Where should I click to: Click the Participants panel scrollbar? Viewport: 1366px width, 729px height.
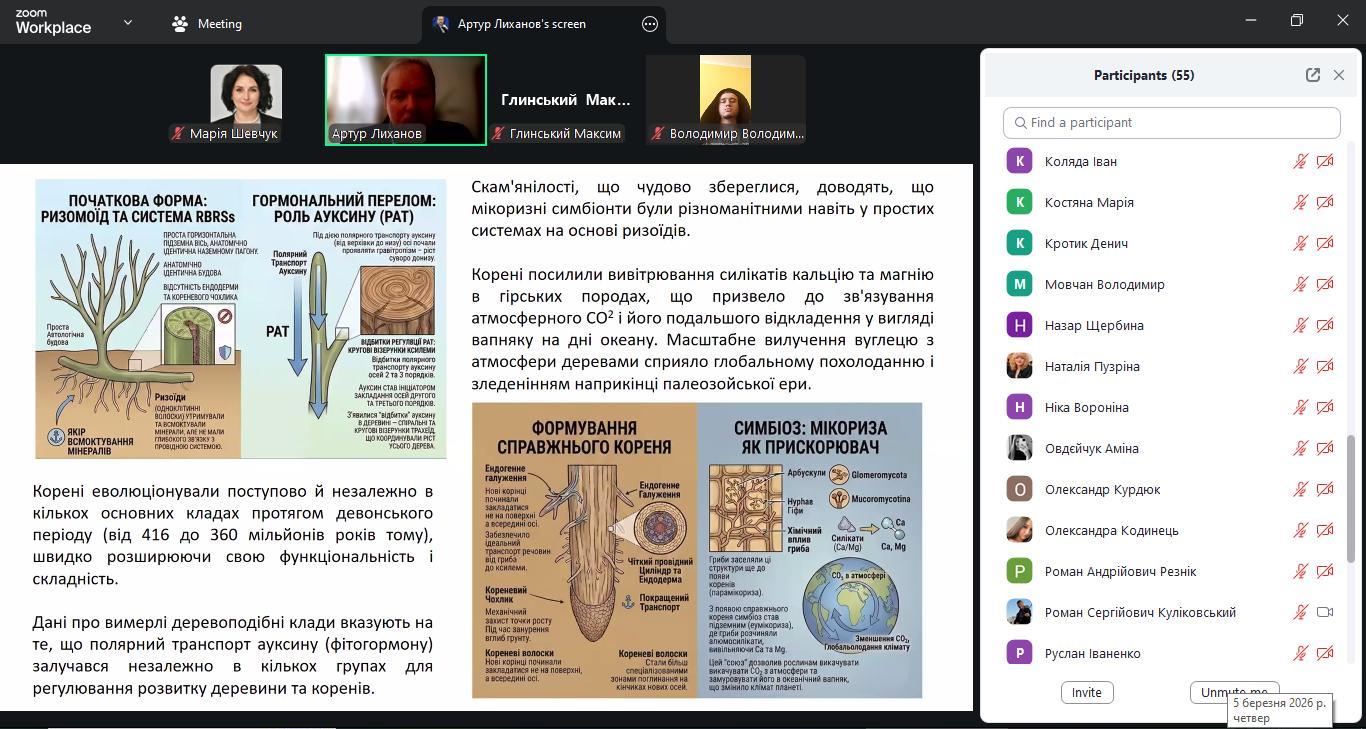1351,498
